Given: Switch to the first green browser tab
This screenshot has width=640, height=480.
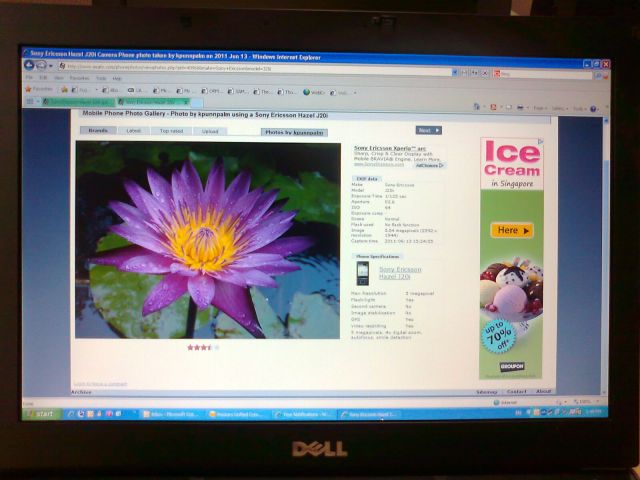Looking at the screenshot, I should (x=79, y=102).
